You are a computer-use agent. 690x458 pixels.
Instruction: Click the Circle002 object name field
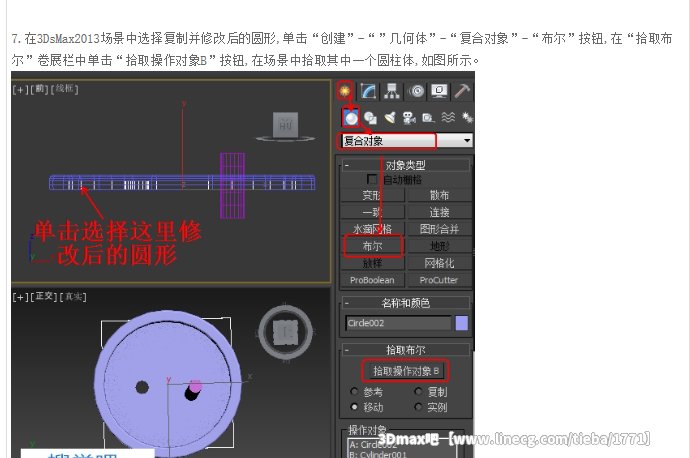pyautogui.click(x=398, y=323)
